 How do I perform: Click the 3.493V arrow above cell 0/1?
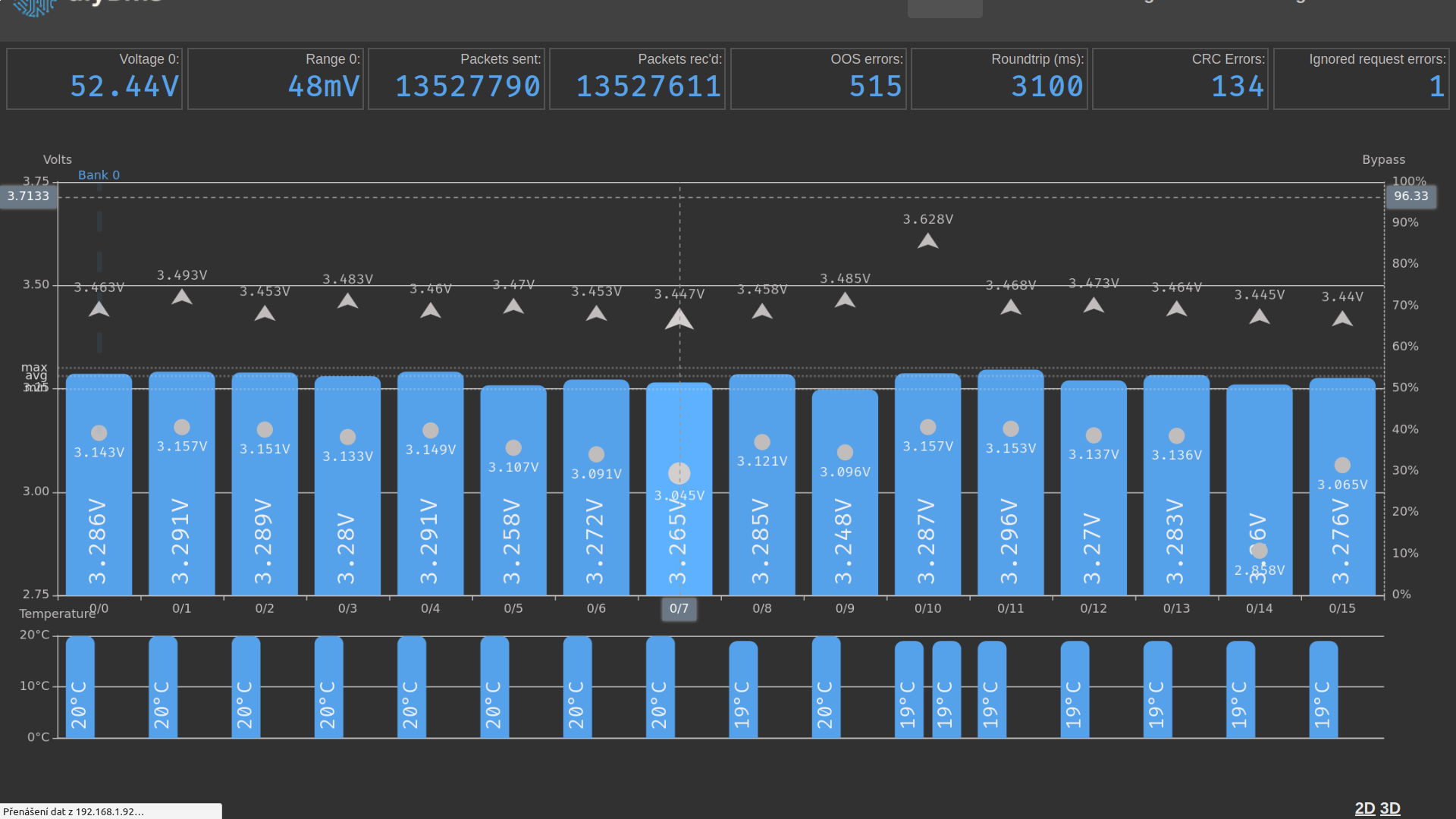[x=181, y=297]
